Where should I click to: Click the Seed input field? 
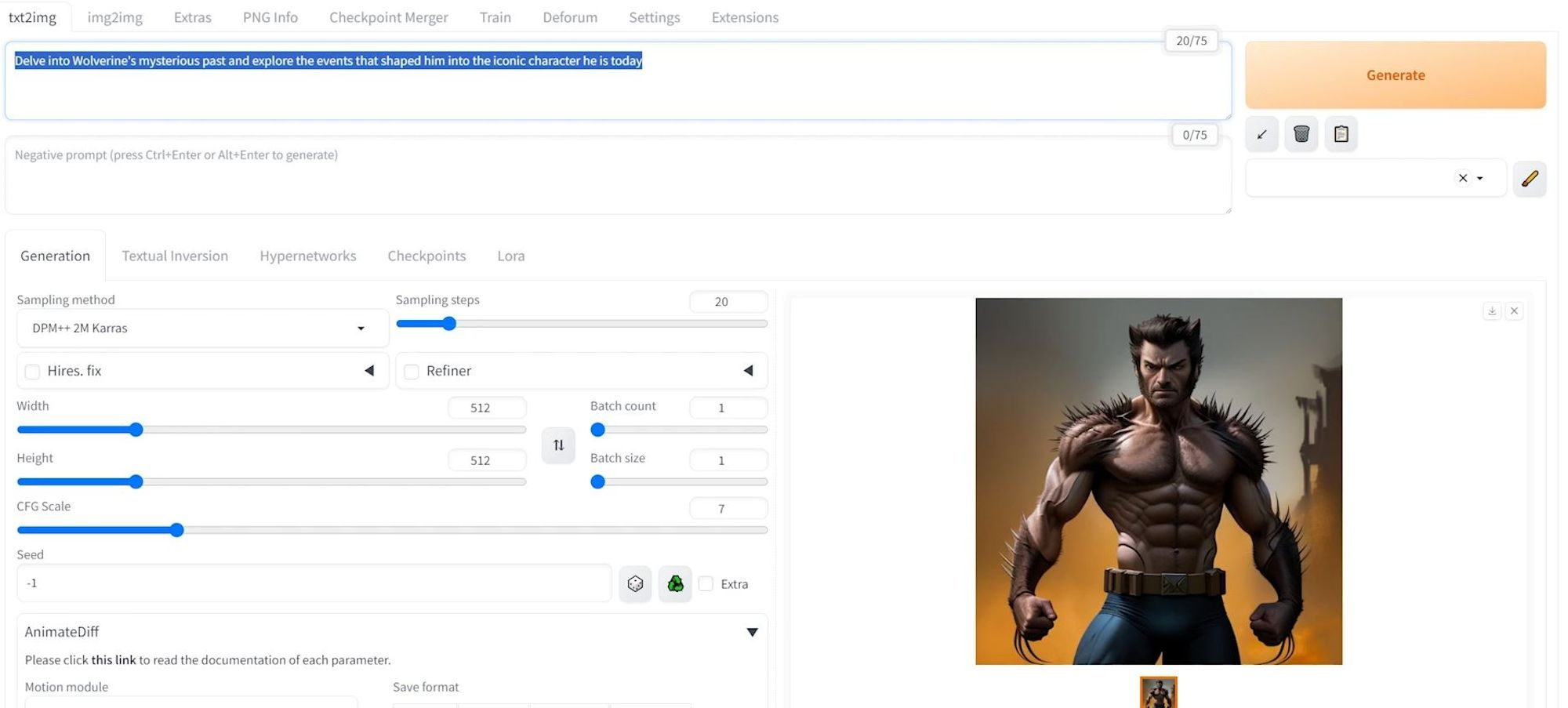[x=314, y=583]
